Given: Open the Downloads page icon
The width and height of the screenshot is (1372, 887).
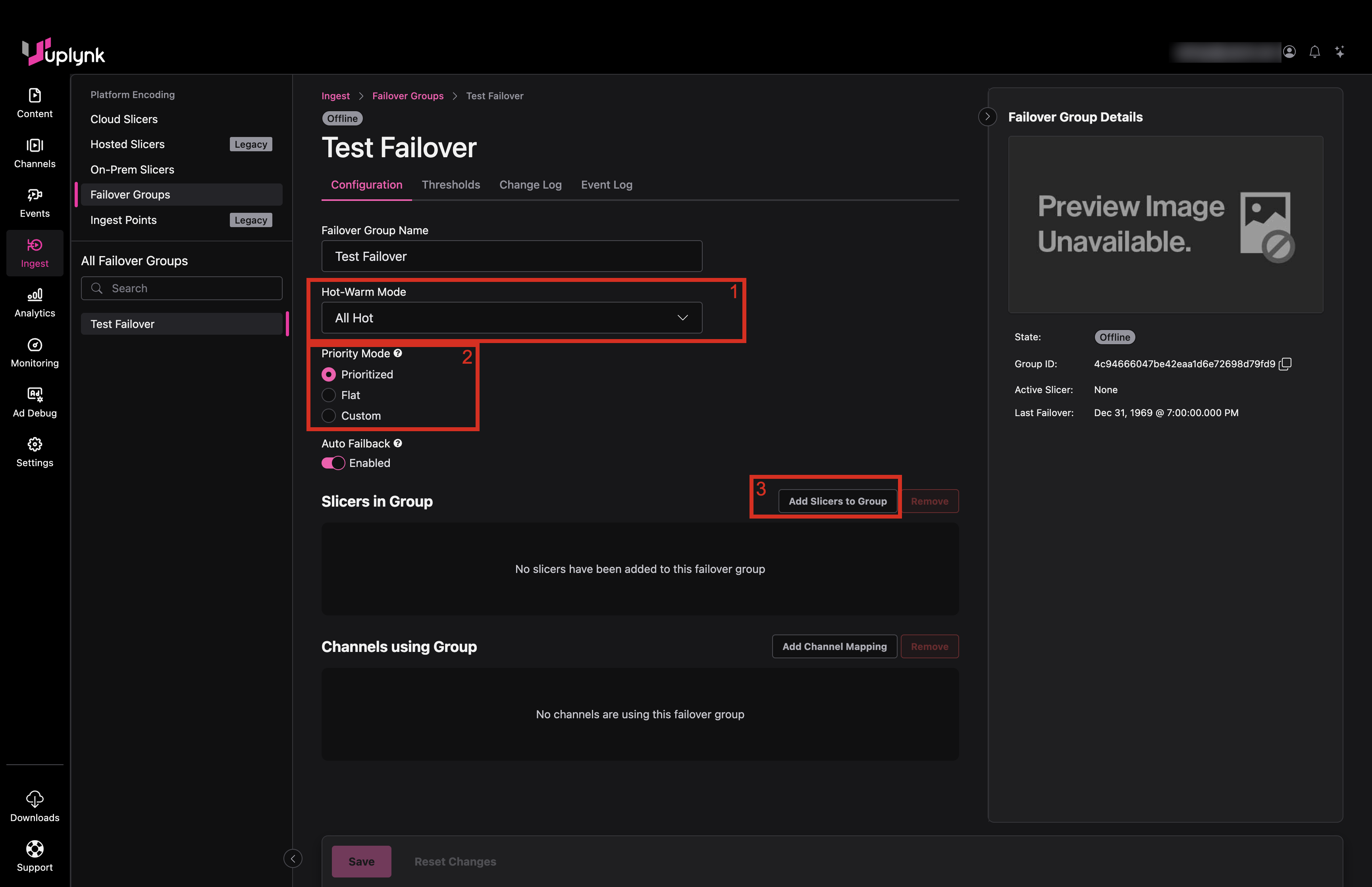Looking at the screenshot, I should (x=35, y=799).
